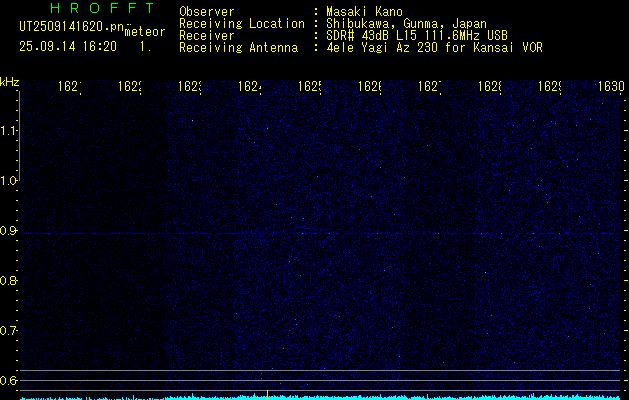Click the Receiving Antenna label
The image size is (629, 400).
pos(239,48)
